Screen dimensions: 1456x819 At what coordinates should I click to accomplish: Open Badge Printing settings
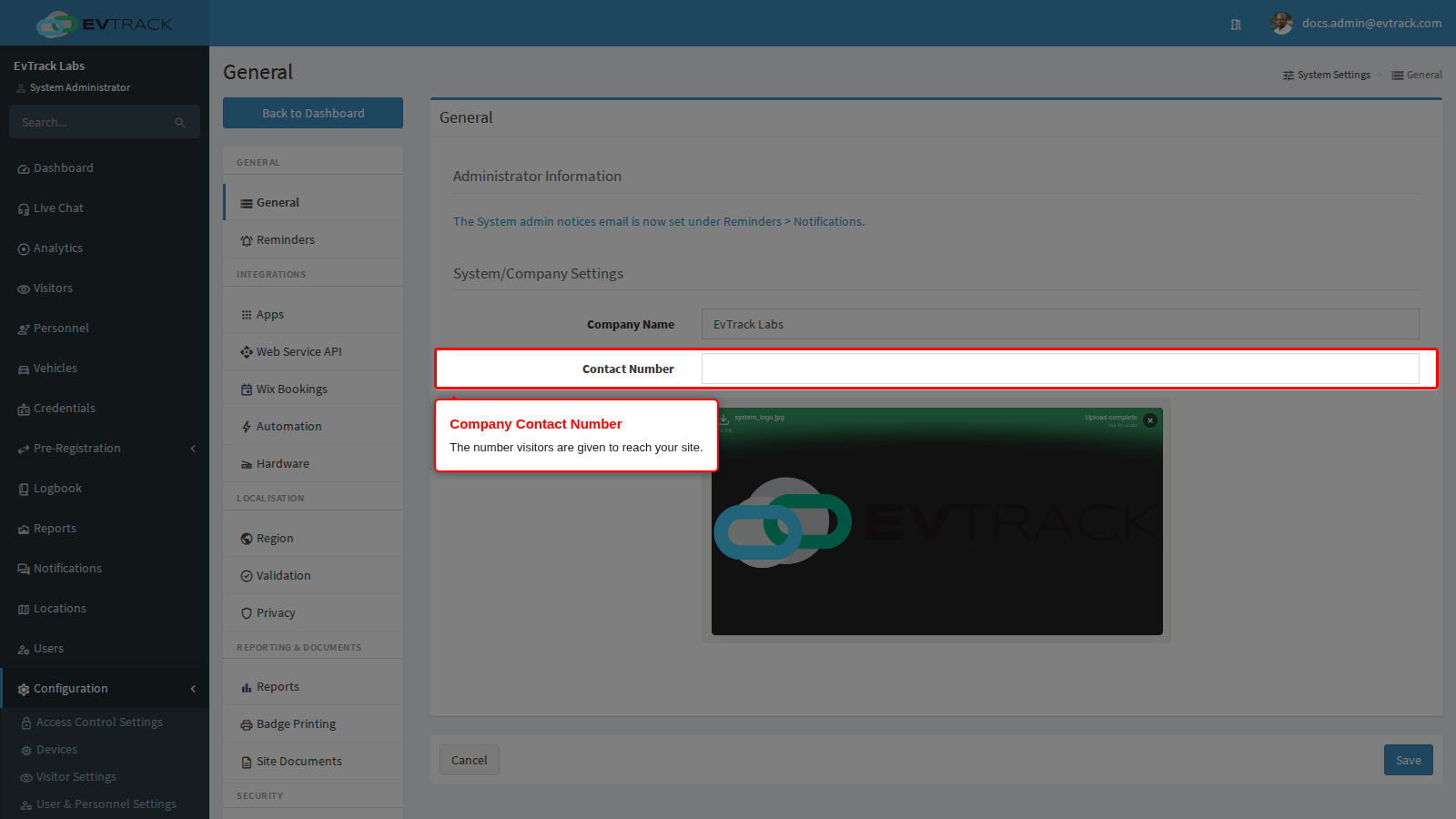coord(313,724)
